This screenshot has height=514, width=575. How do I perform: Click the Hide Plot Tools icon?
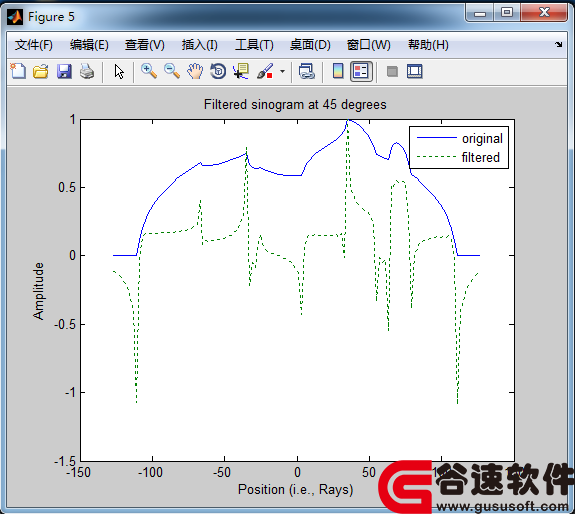click(392, 71)
